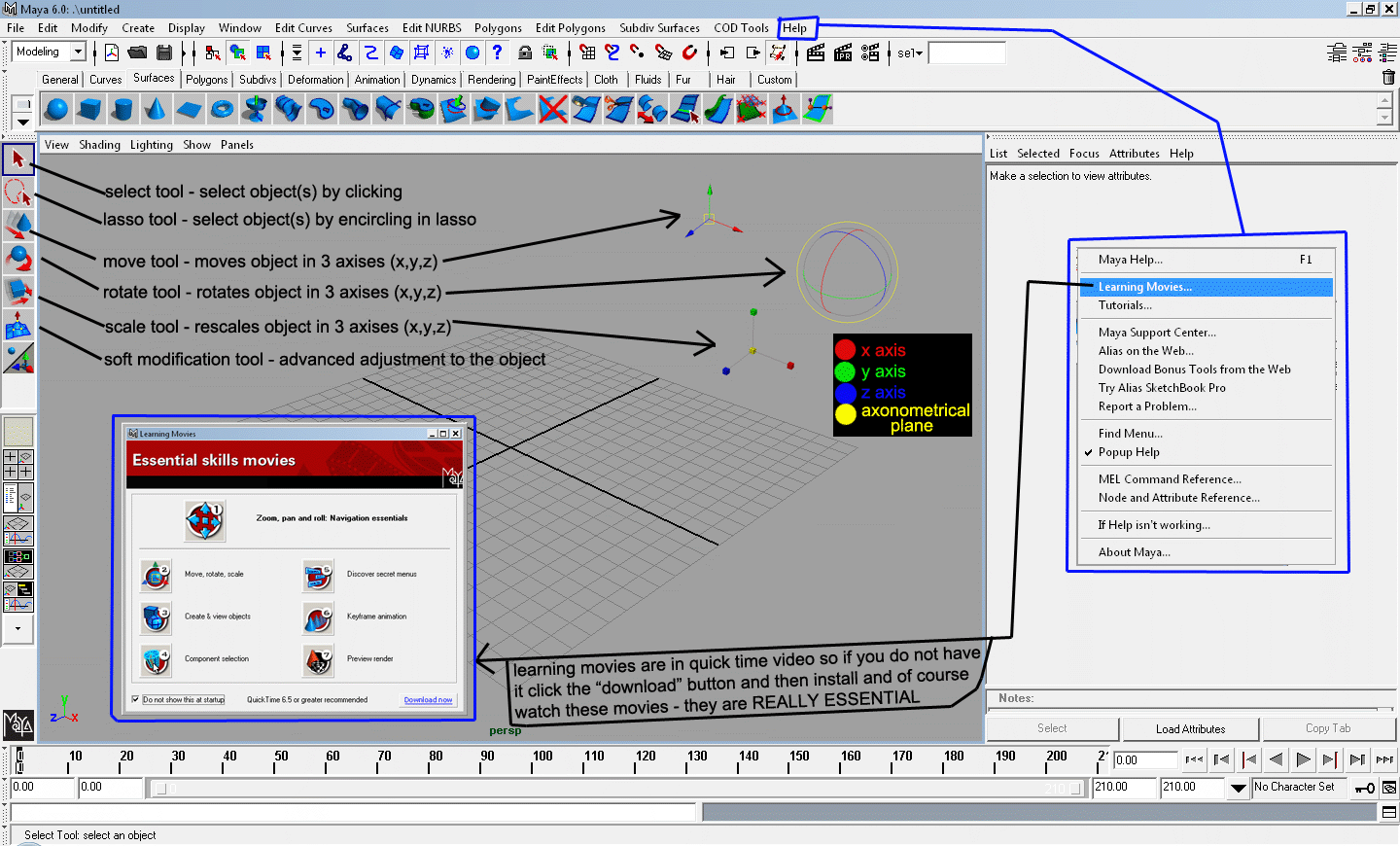The image size is (1400, 846).
Task: Click the shelf trash can icon
Action: pyautogui.click(x=1388, y=78)
